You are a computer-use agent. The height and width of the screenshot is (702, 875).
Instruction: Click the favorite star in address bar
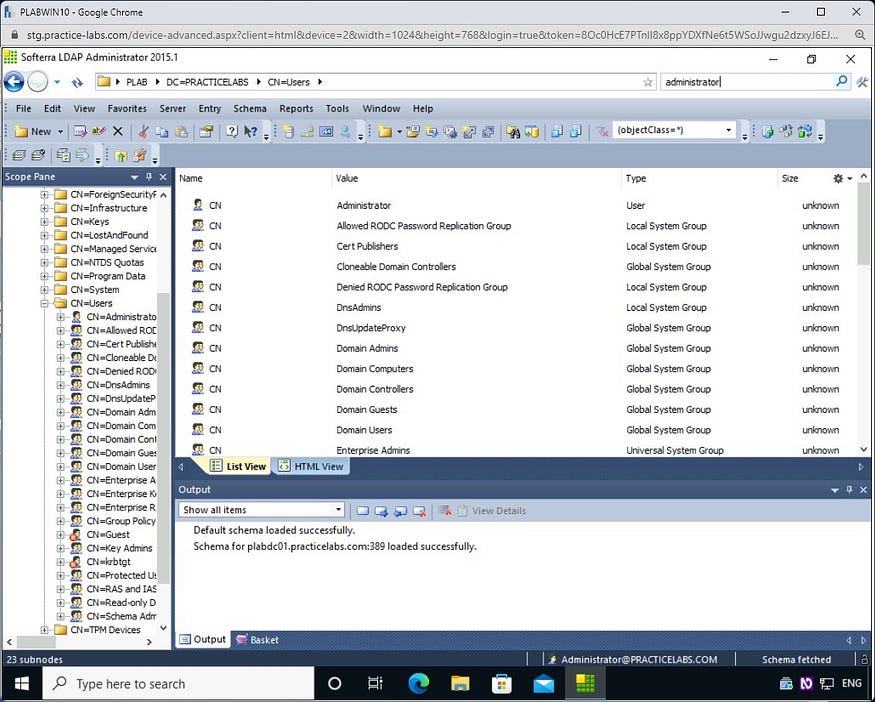[647, 82]
